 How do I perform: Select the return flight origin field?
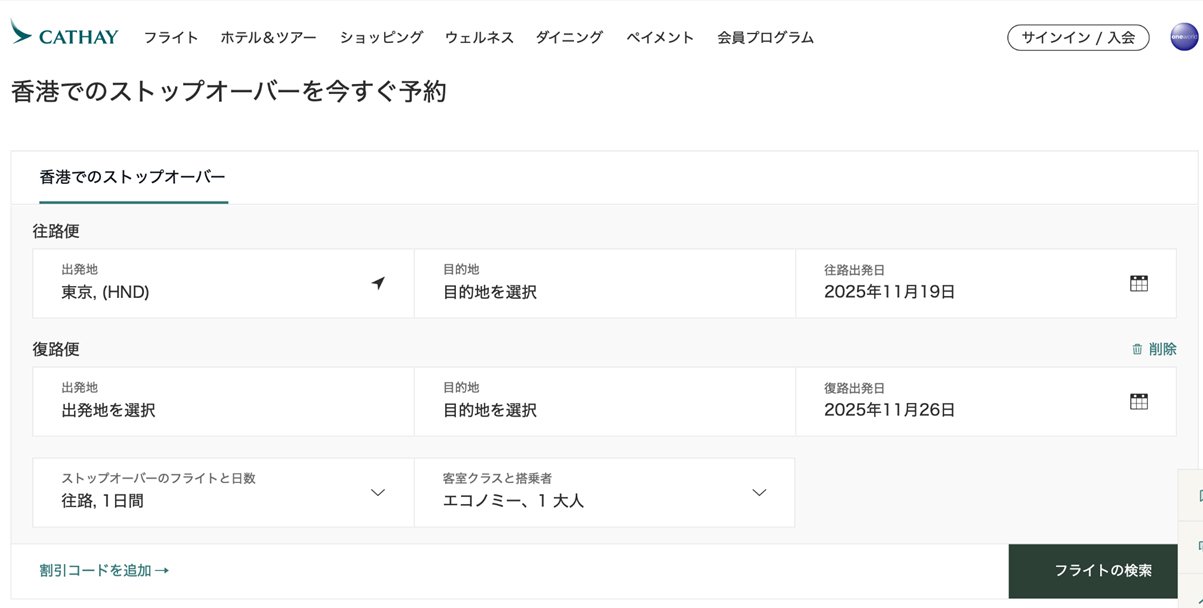tap(222, 401)
